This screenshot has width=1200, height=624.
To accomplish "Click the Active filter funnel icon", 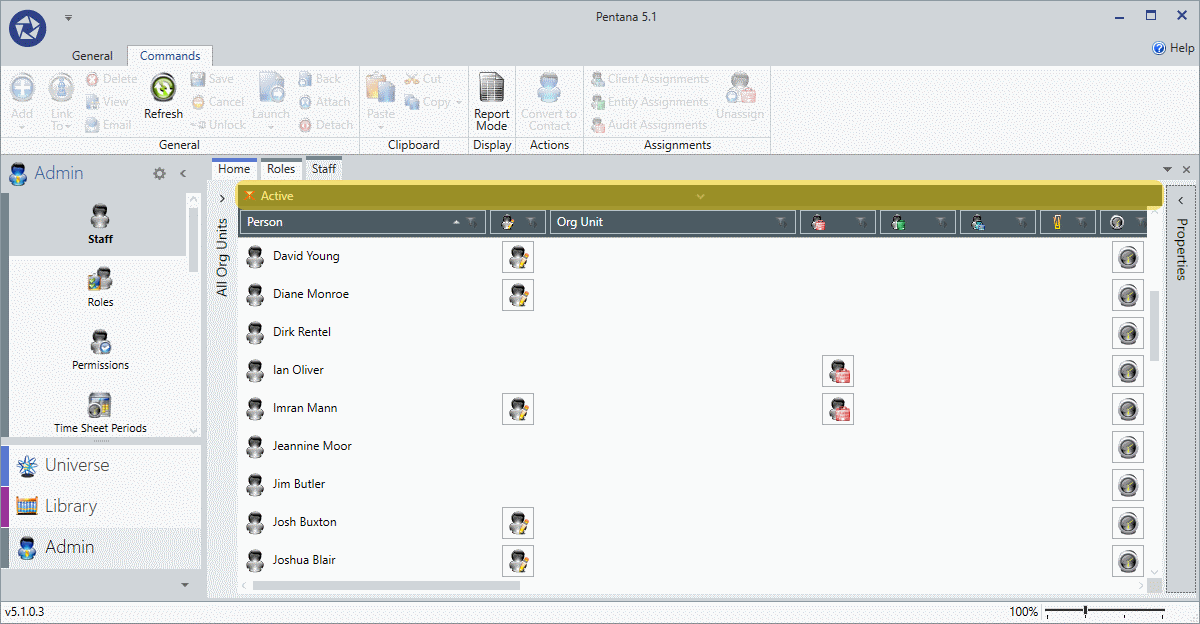I will pyautogui.click(x=250, y=196).
